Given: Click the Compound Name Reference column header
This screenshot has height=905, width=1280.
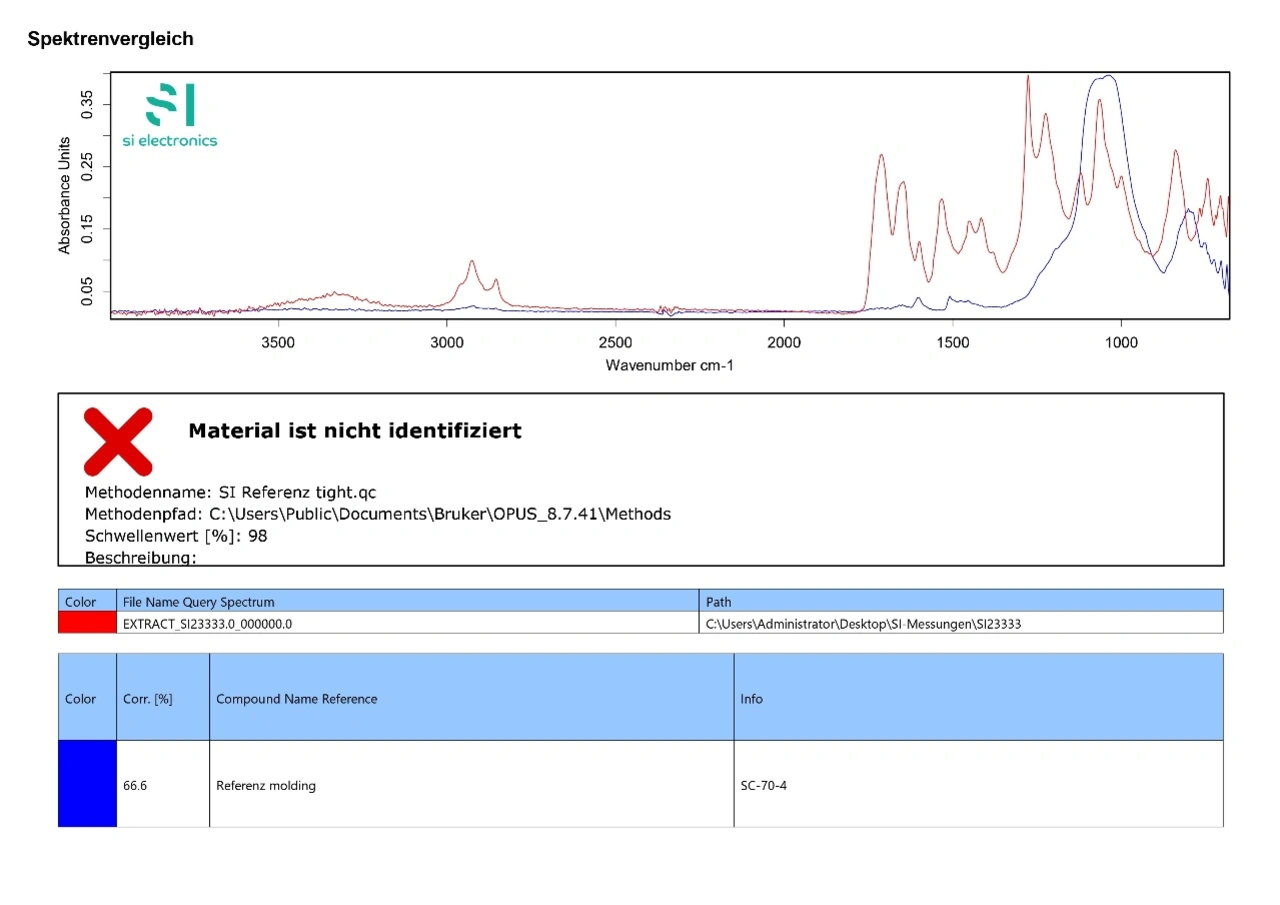Looking at the screenshot, I should point(296,699).
